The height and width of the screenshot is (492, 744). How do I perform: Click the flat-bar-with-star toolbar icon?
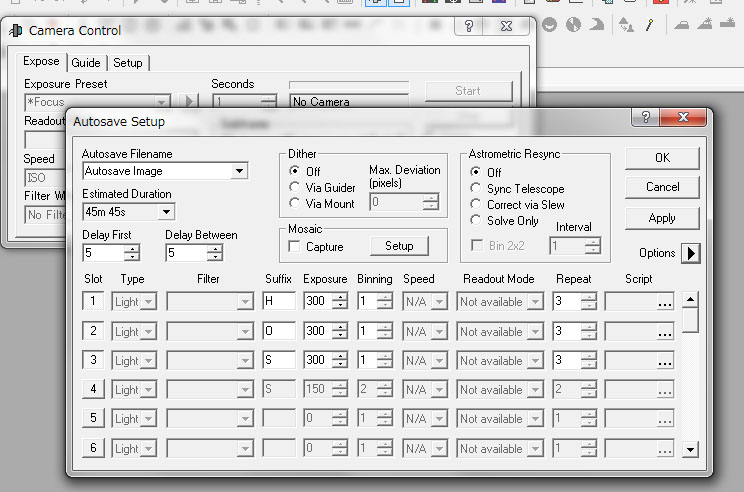(727, 23)
